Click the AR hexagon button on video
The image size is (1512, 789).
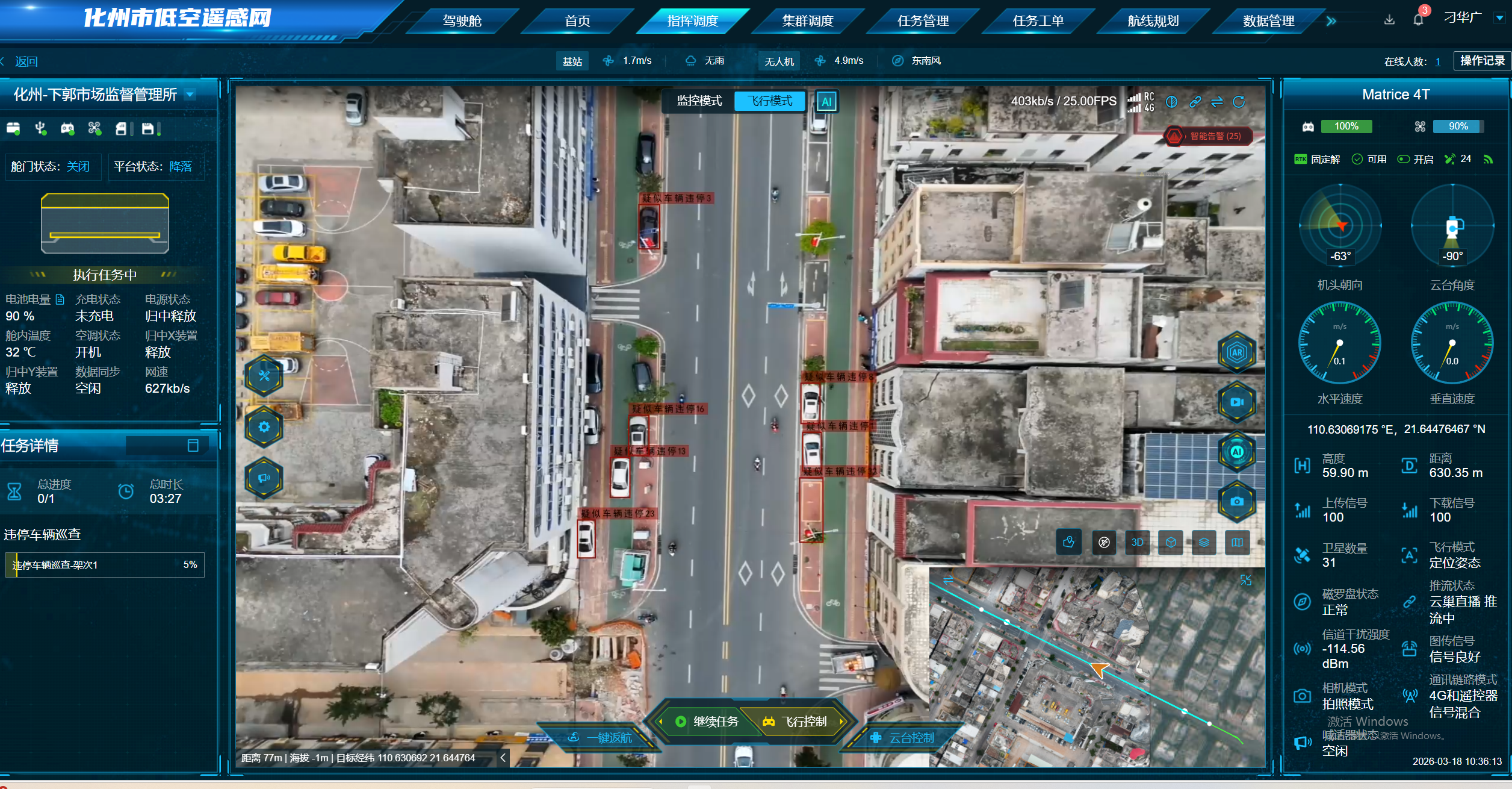point(1236,352)
